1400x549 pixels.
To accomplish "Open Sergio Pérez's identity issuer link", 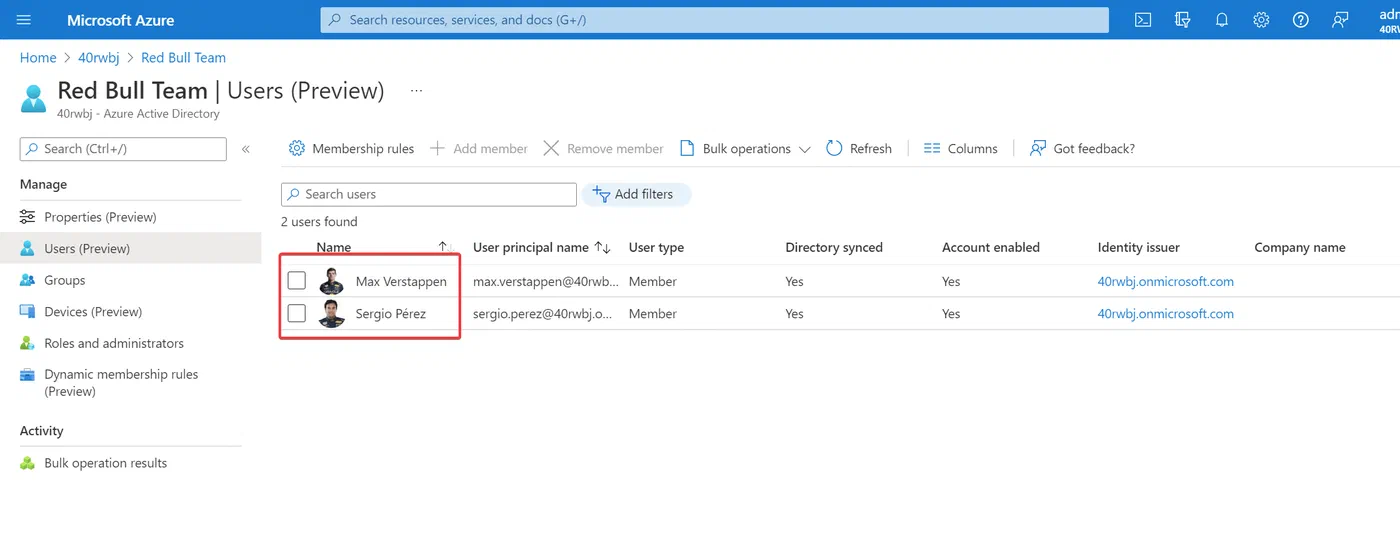I will coord(1165,313).
